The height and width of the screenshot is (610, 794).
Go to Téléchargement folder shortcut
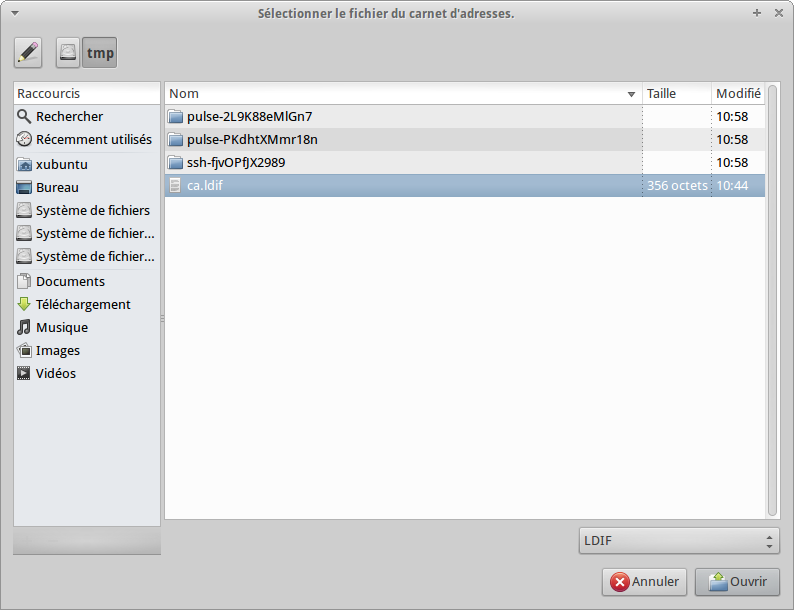[83, 305]
